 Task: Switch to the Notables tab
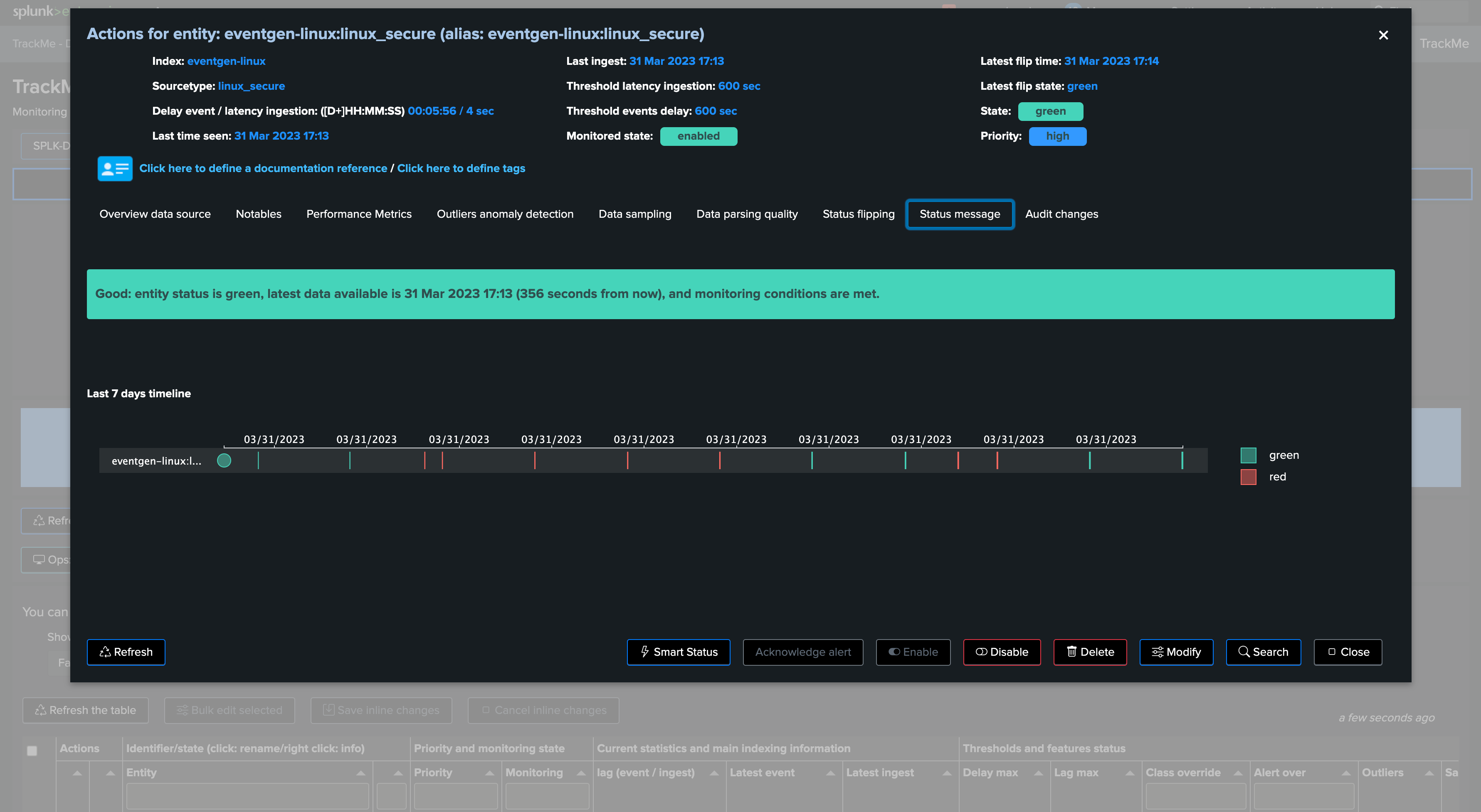tap(259, 214)
